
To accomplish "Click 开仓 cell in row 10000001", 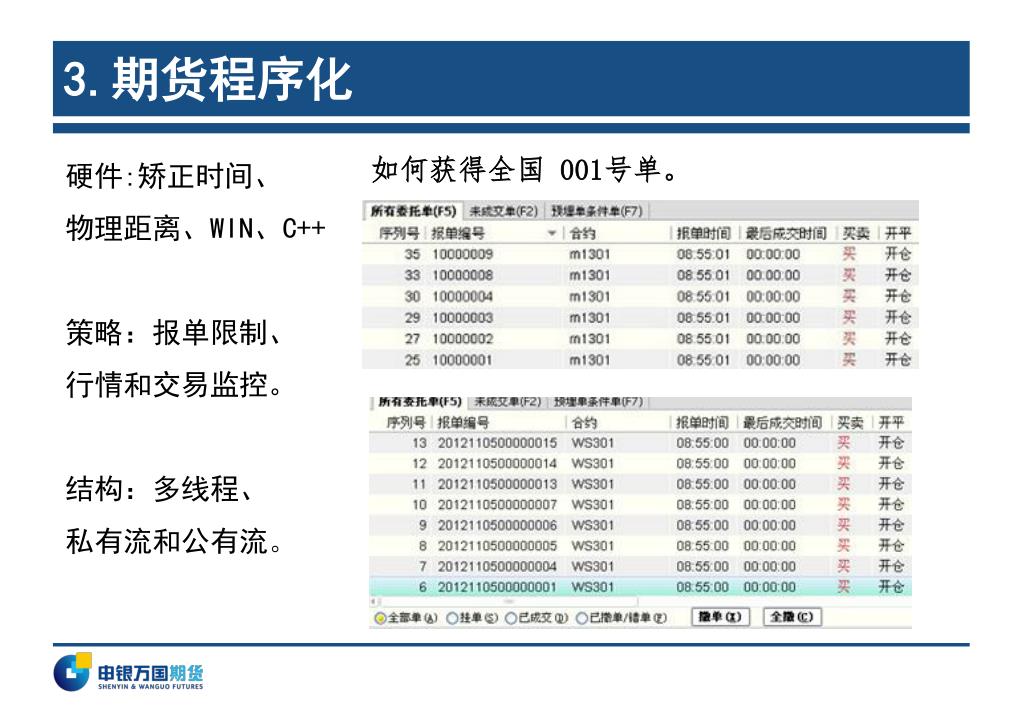I will pos(898,360).
